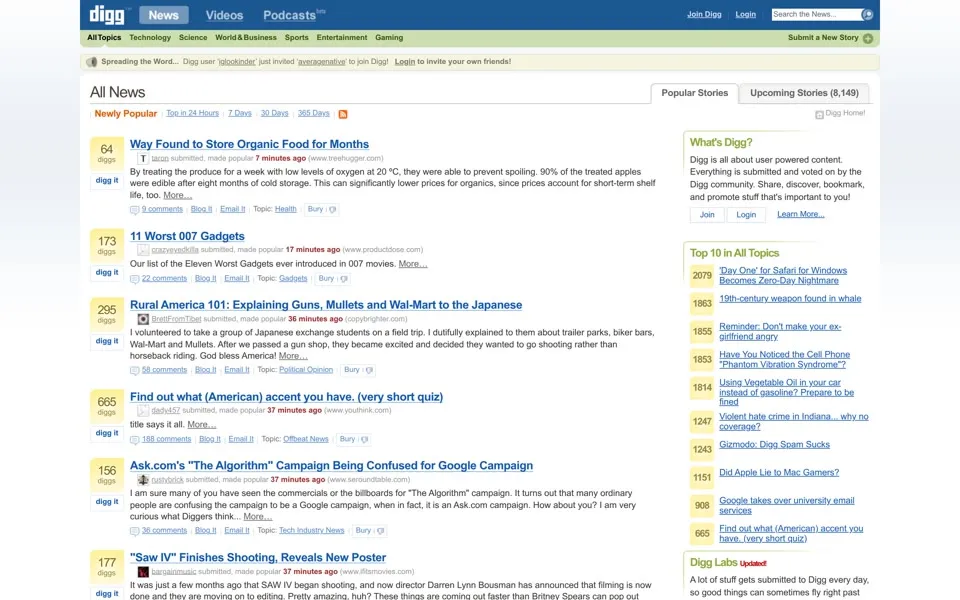This screenshot has height=600, width=960.
Task: Click comment bubble icon beside 9 comments
Action: (x=134, y=210)
